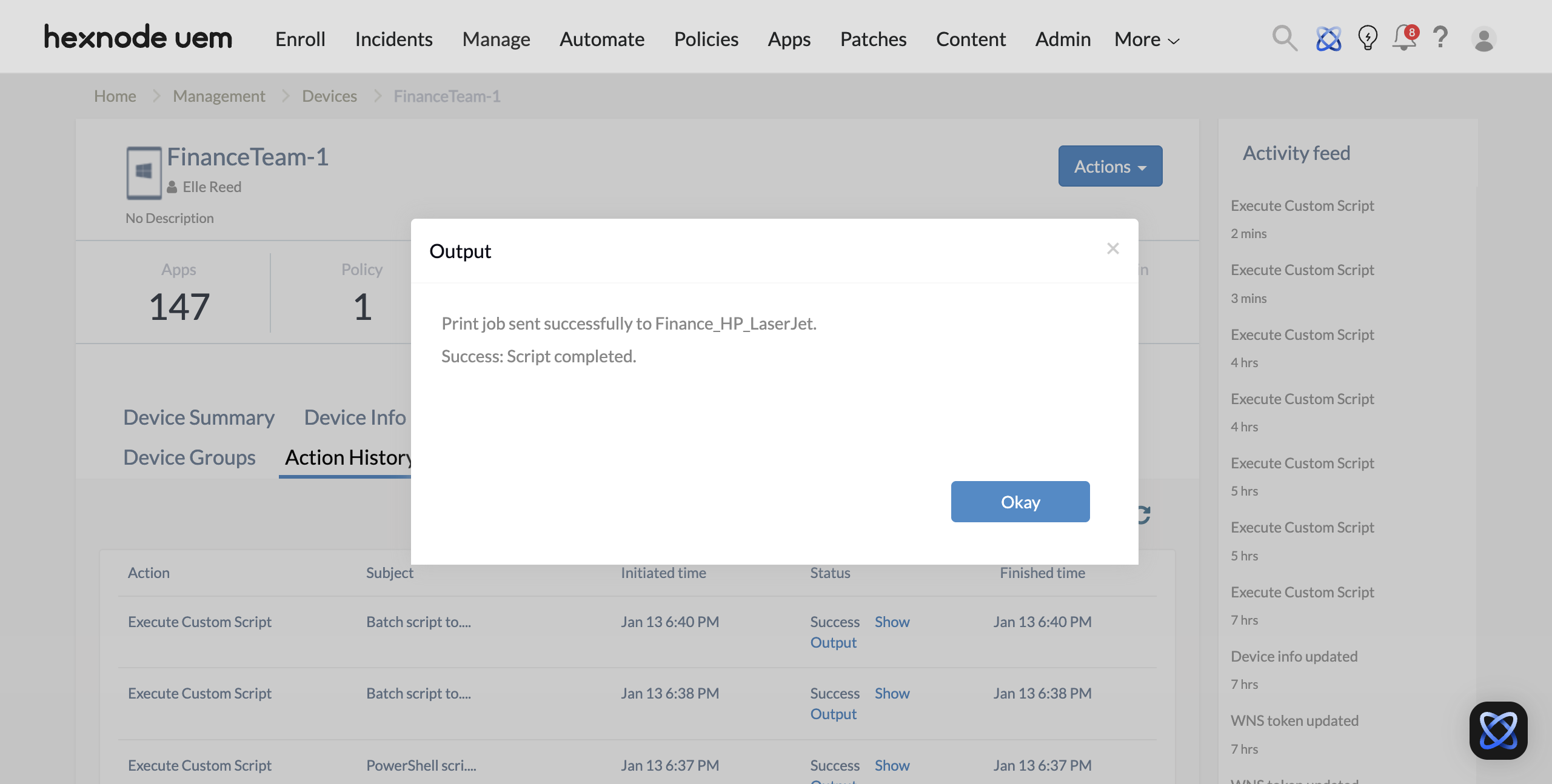Click the Windows device icon for FinanceTeam-1
1552x784 pixels.
[x=143, y=173]
